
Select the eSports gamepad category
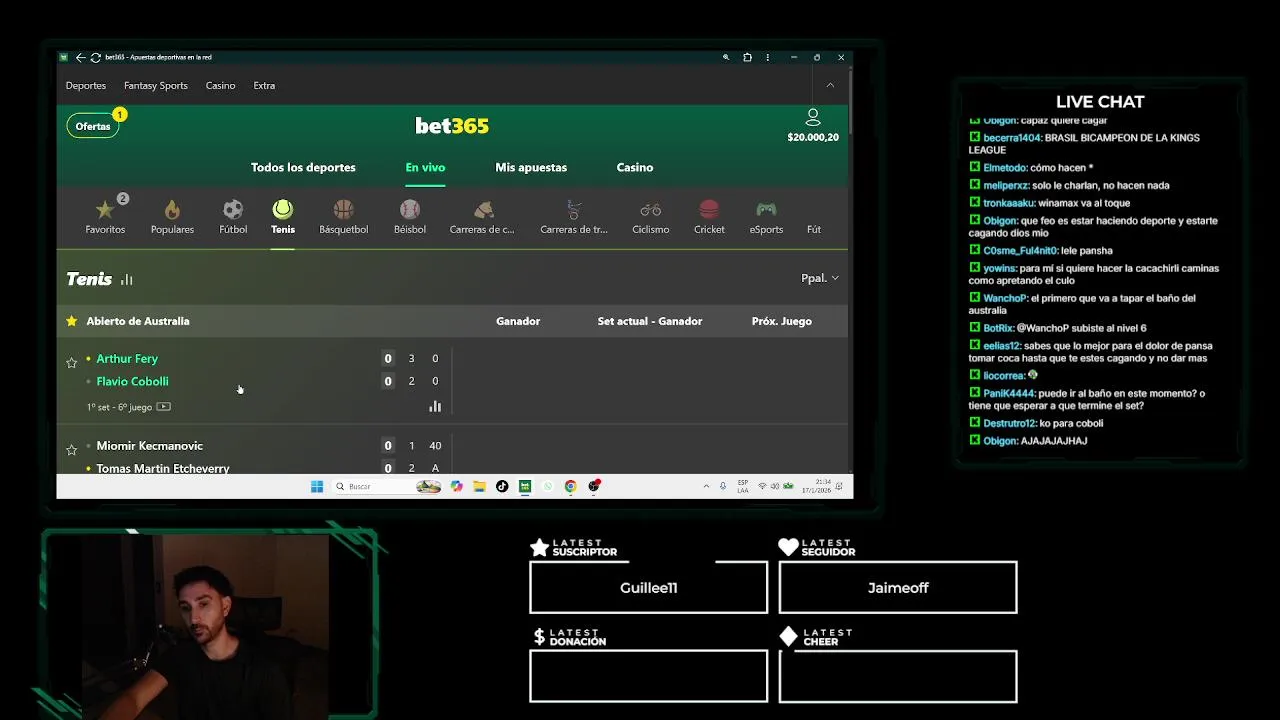(766, 216)
